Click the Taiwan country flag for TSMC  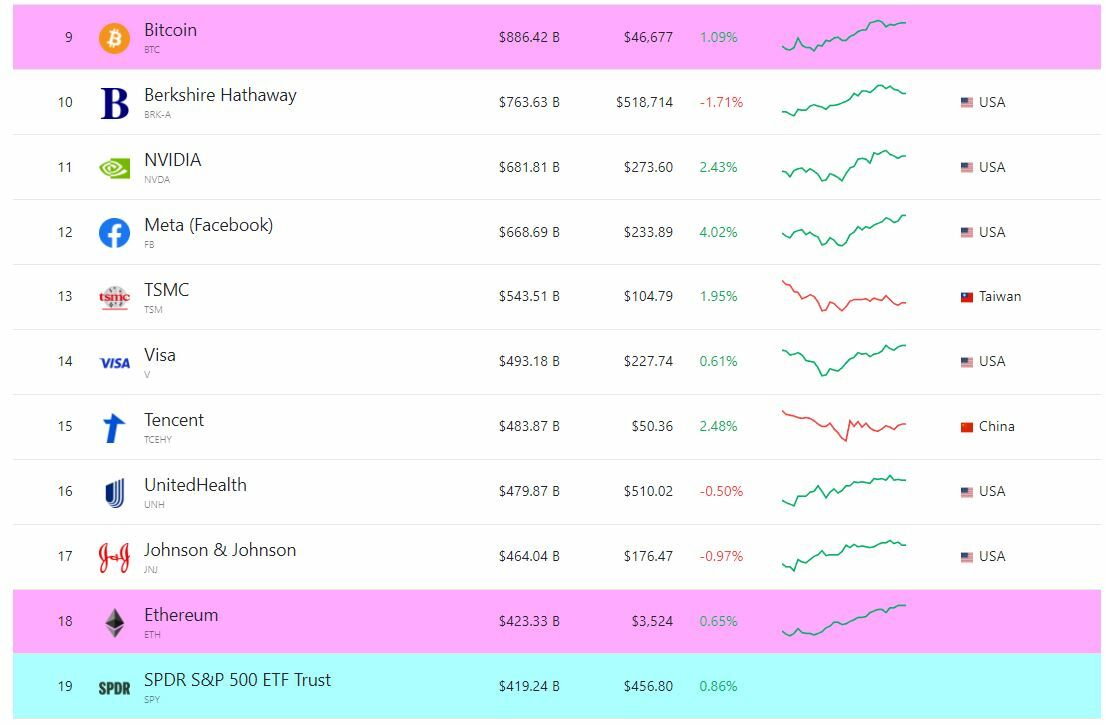tap(967, 297)
